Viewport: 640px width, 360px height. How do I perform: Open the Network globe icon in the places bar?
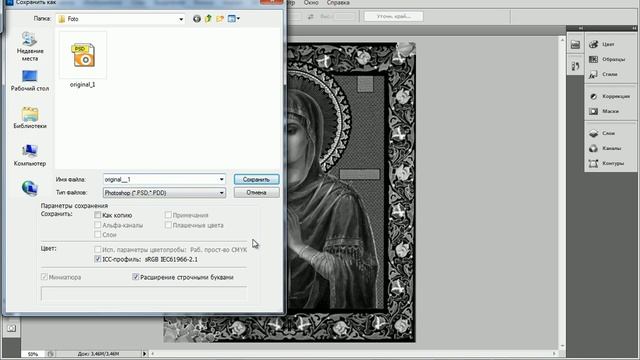pyautogui.click(x=30, y=188)
